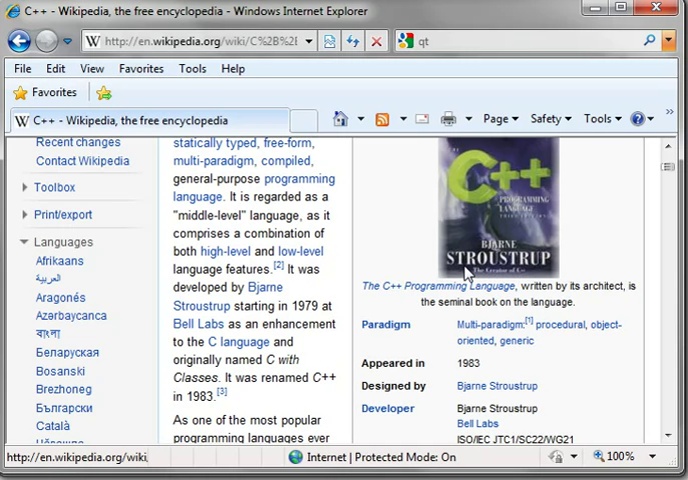Open the Tools menu in menu bar
Screen dimensions: 688x480
(x=192, y=69)
